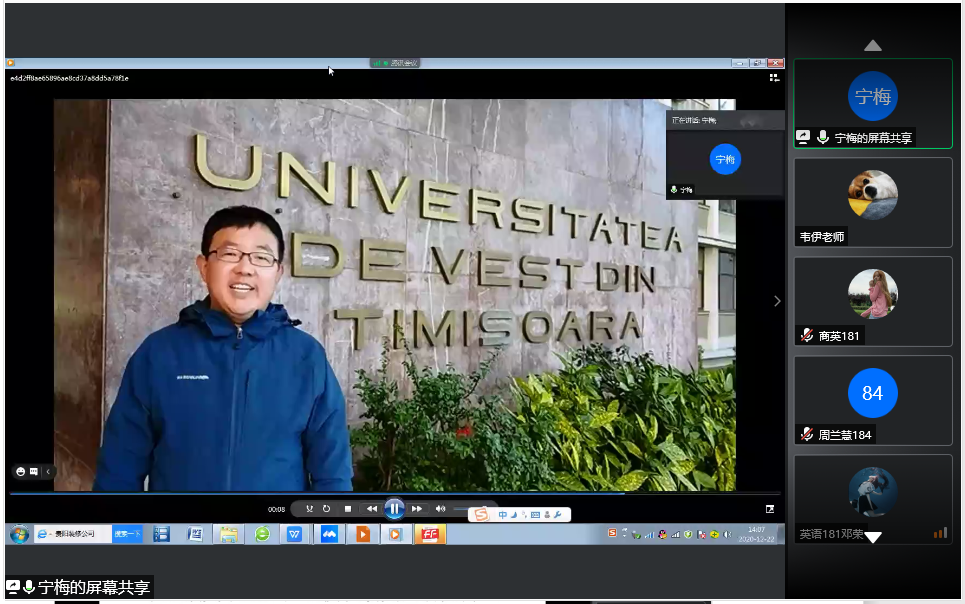The image size is (965, 604).
Task: Click the fast-forward button in the player
Action: tap(417, 509)
